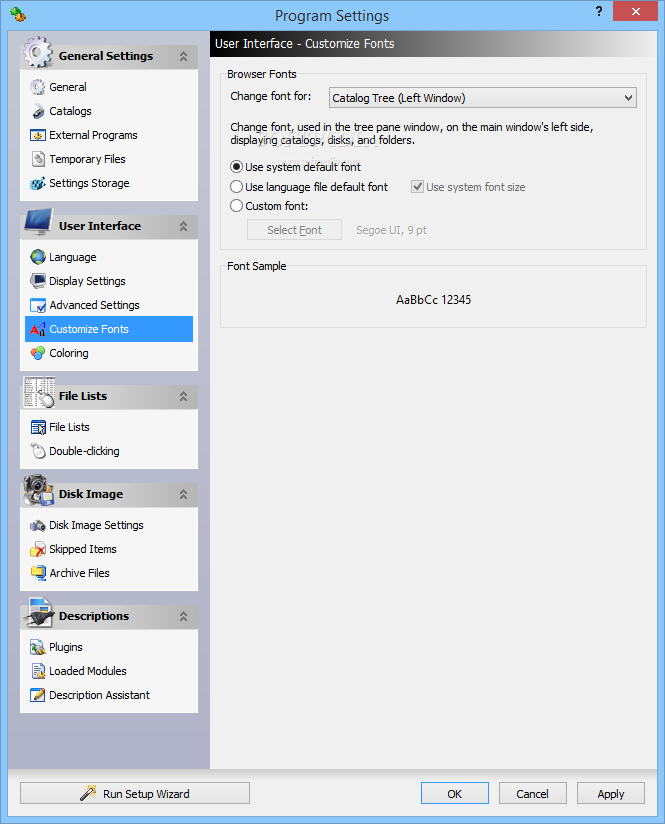Click the Skipped Items icon
The width and height of the screenshot is (665, 824).
(37, 549)
